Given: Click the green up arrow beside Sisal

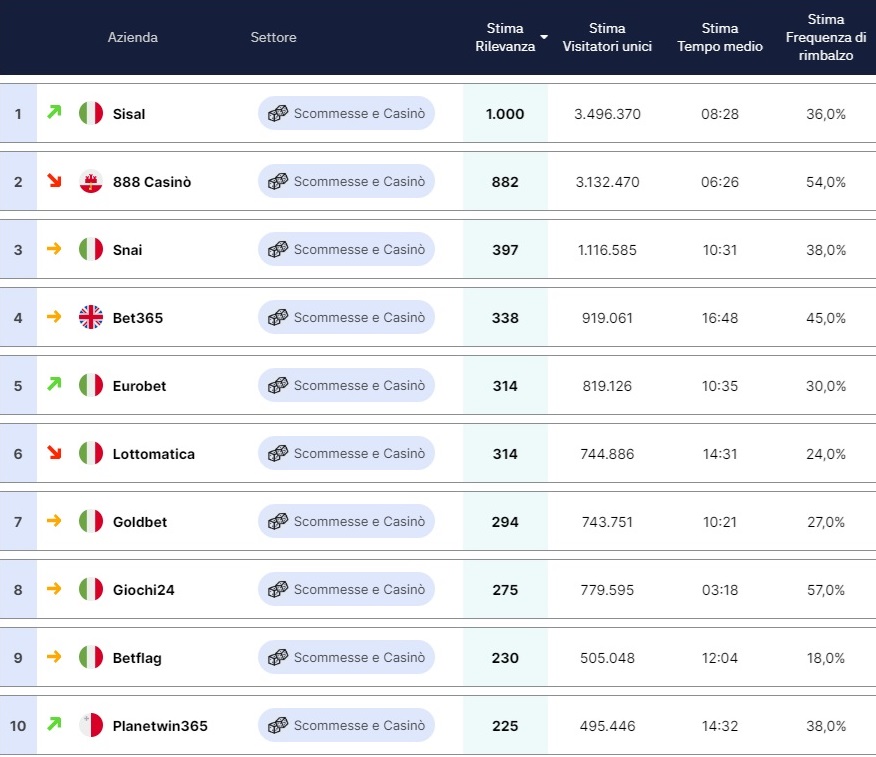Looking at the screenshot, I should [54, 113].
